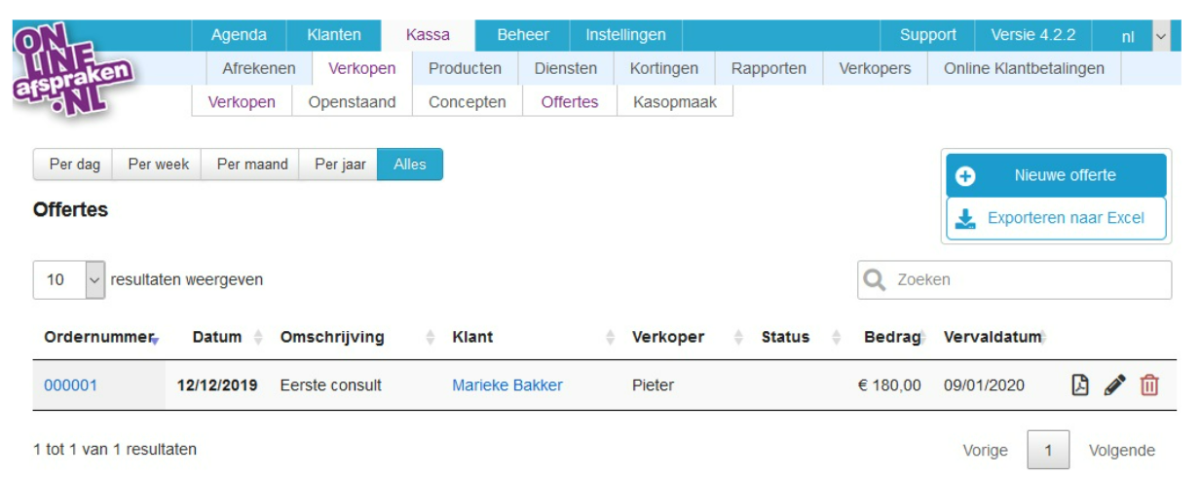Sort the table by Datum column
1200x477 pixels.
click(x=257, y=338)
